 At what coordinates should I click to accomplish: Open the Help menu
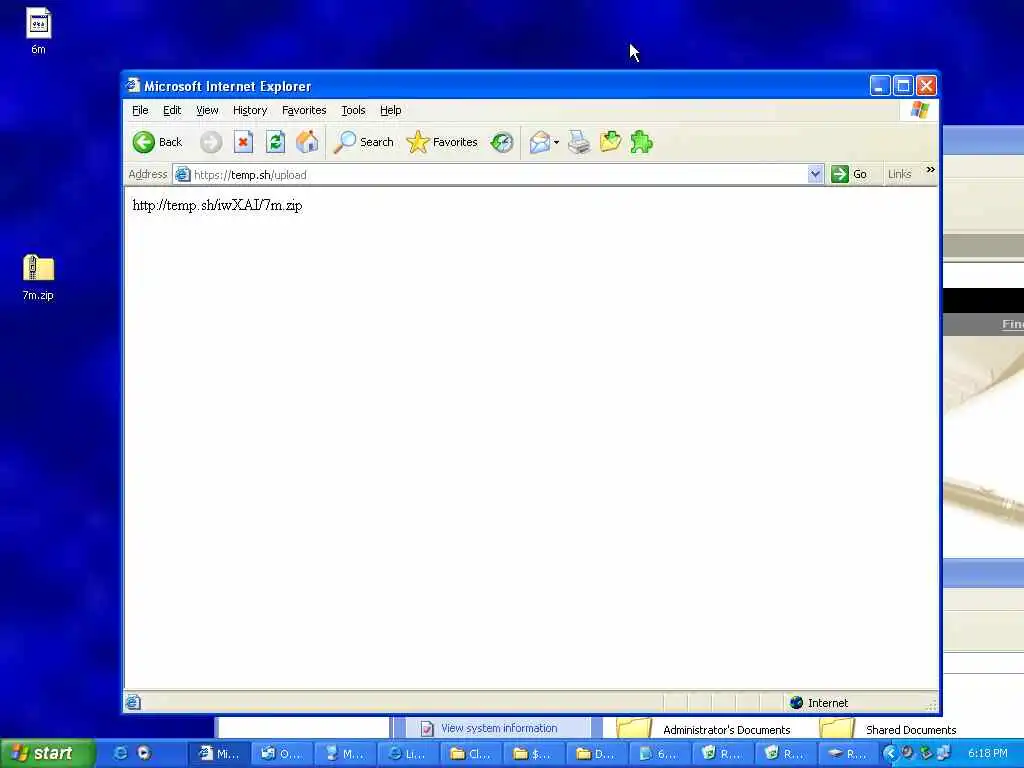pos(391,110)
